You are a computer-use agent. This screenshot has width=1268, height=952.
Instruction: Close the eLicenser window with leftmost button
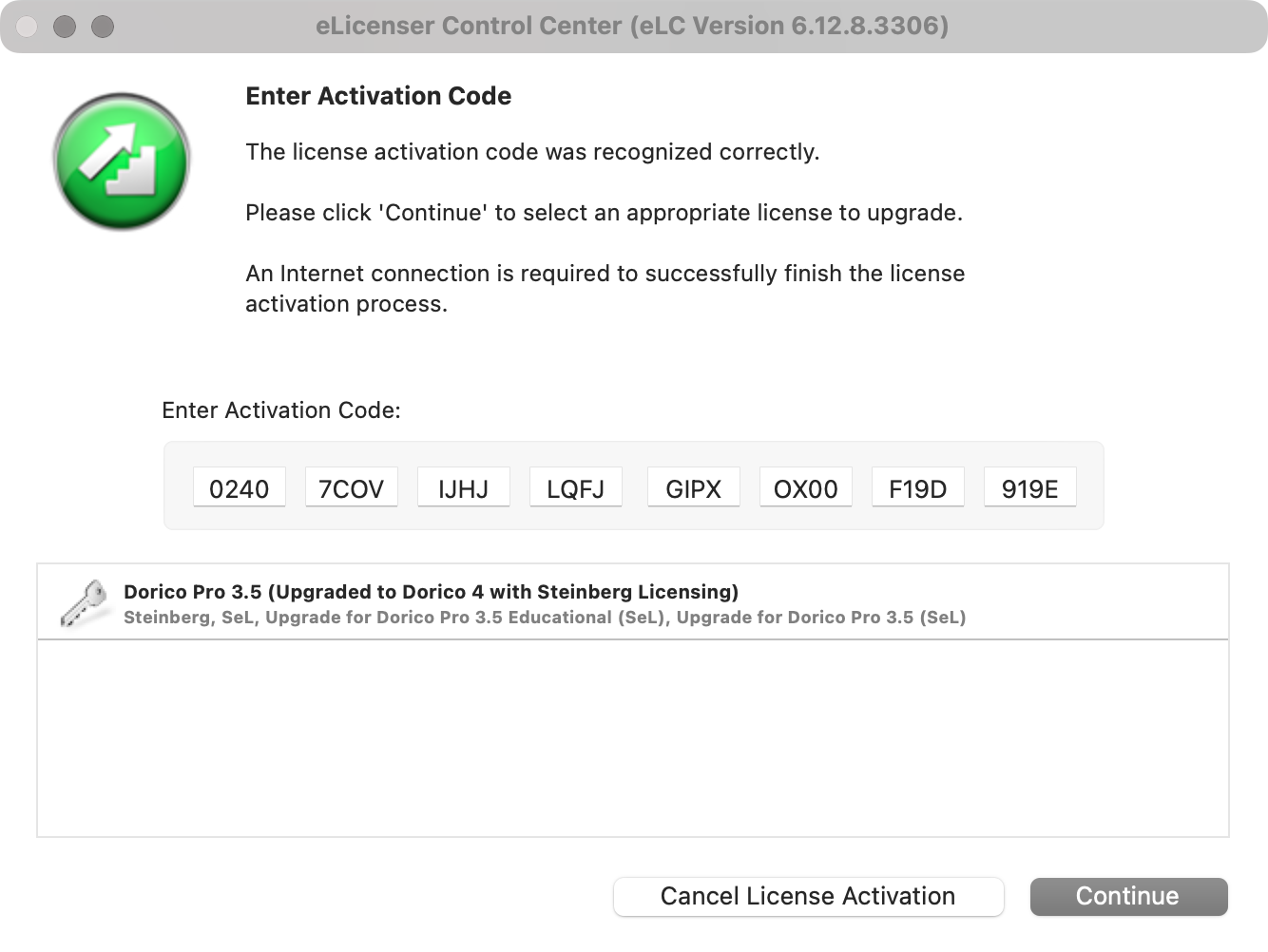(27, 27)
